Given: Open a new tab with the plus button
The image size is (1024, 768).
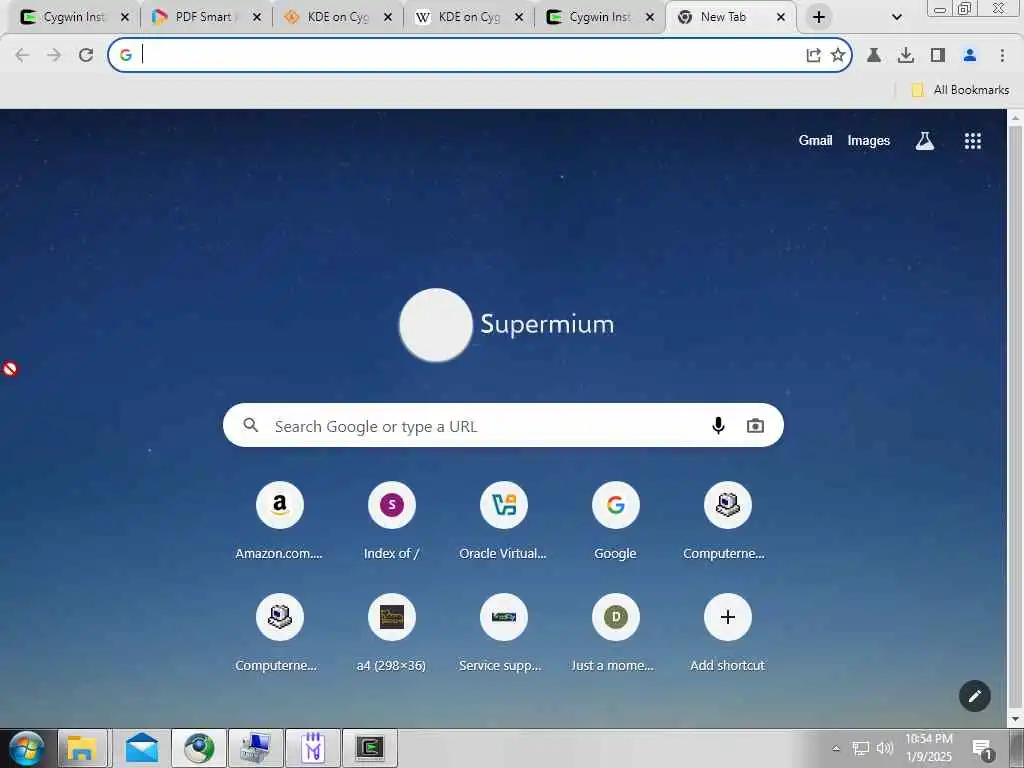Looking at the screenshot, I should 819,18.
